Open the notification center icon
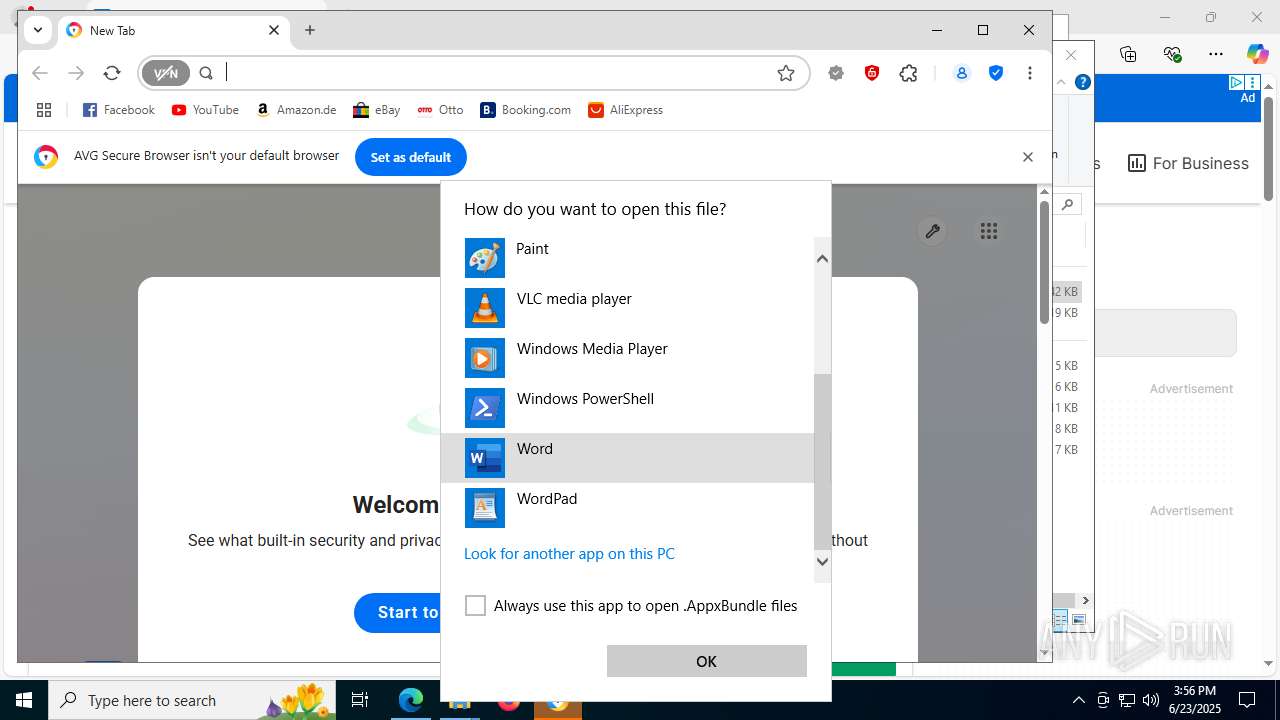The height and width of the screenshot is (720, 1280). coord(1247,700)
